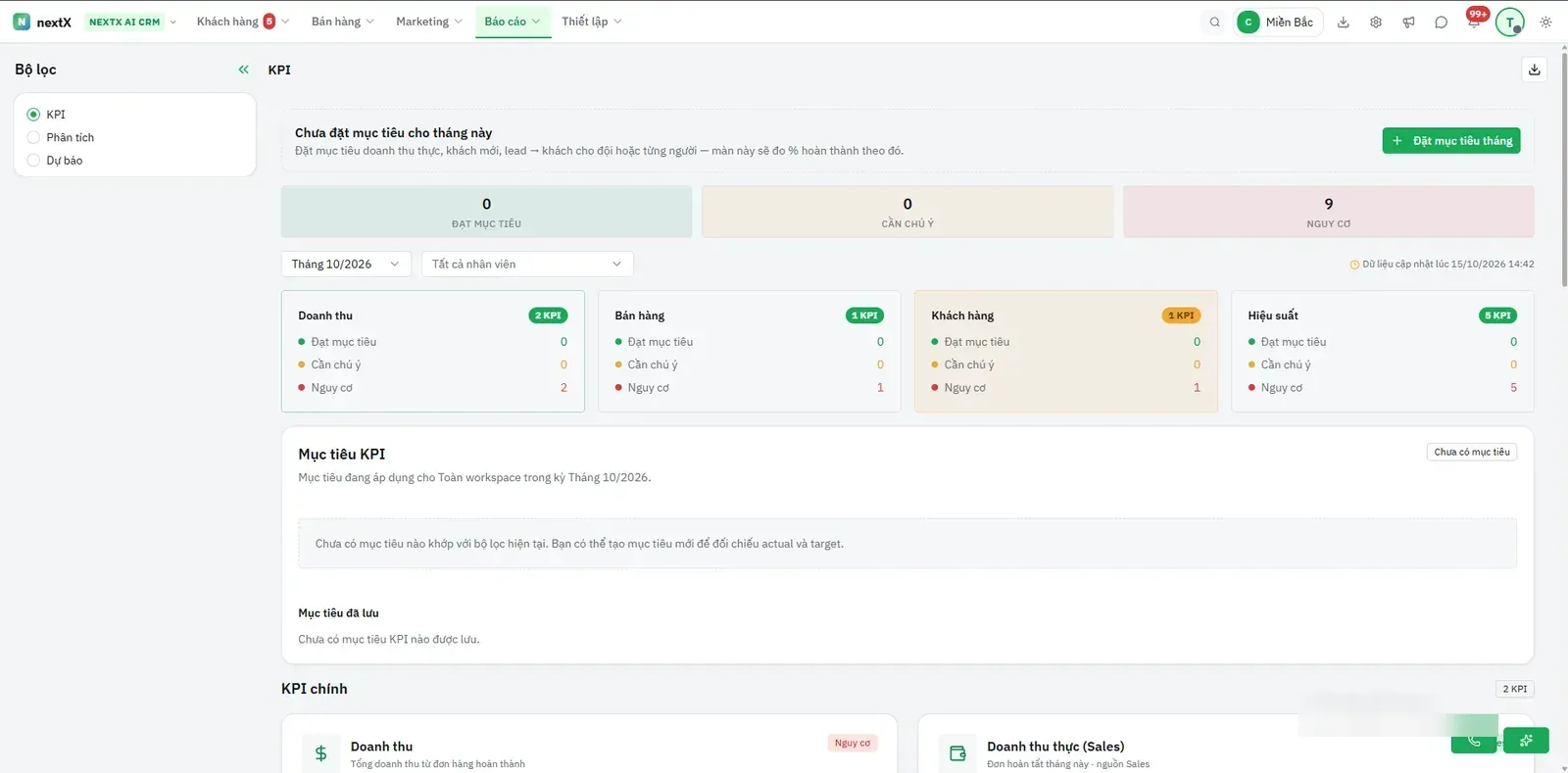Click the 2 KPI count badge
The height and width of the screenshot is (773, 1568).
pyautogui.click(x=1515, y=689)
